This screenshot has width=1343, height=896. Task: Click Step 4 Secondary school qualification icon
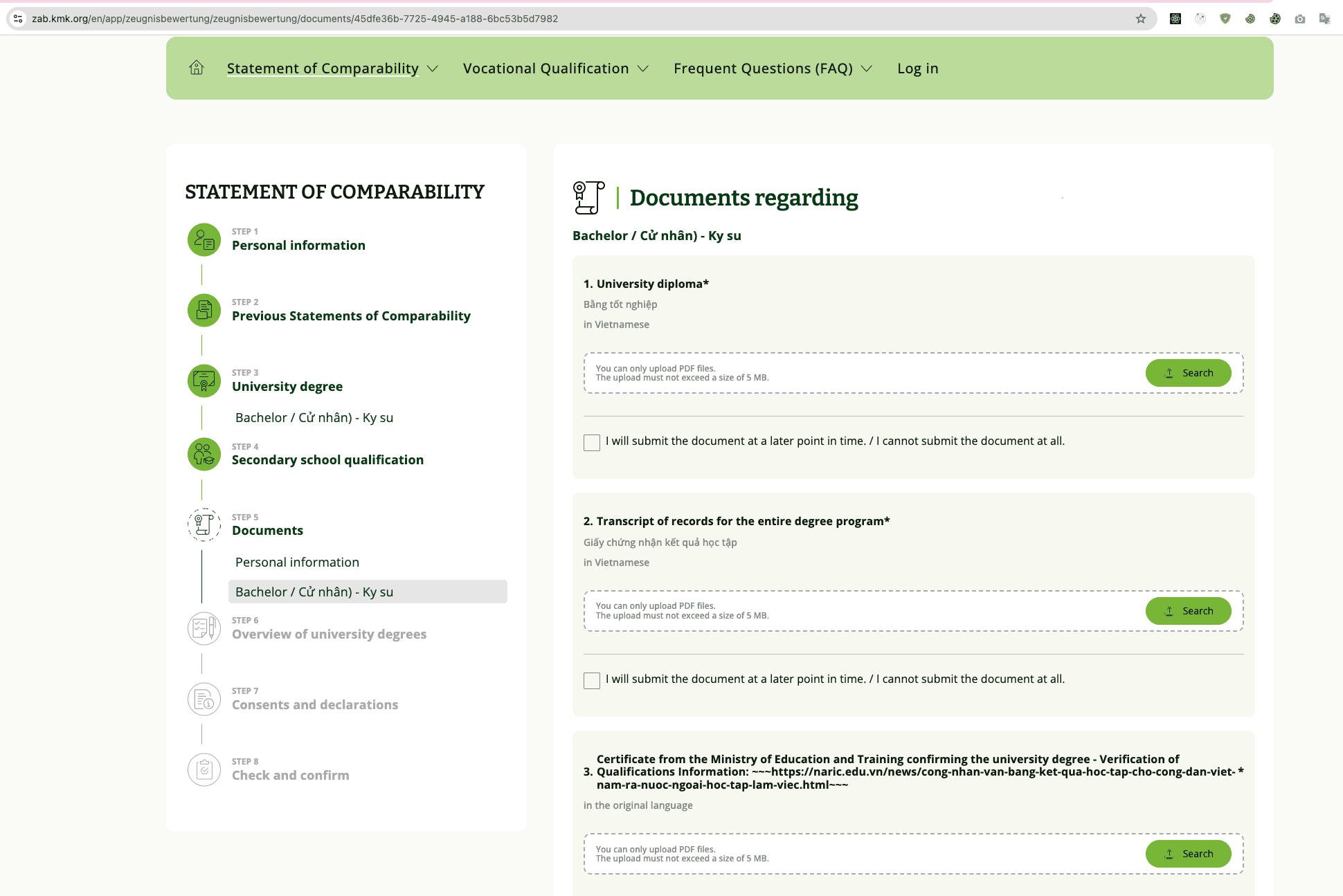point(204,454)
